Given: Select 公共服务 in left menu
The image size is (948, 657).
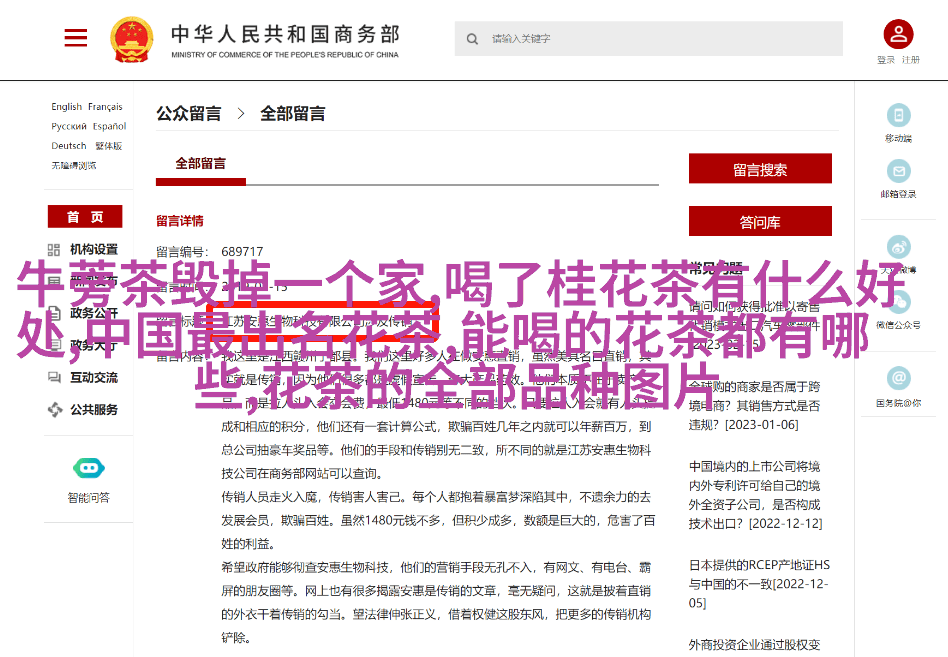Looking at the screenshot, I should (93, 409).
